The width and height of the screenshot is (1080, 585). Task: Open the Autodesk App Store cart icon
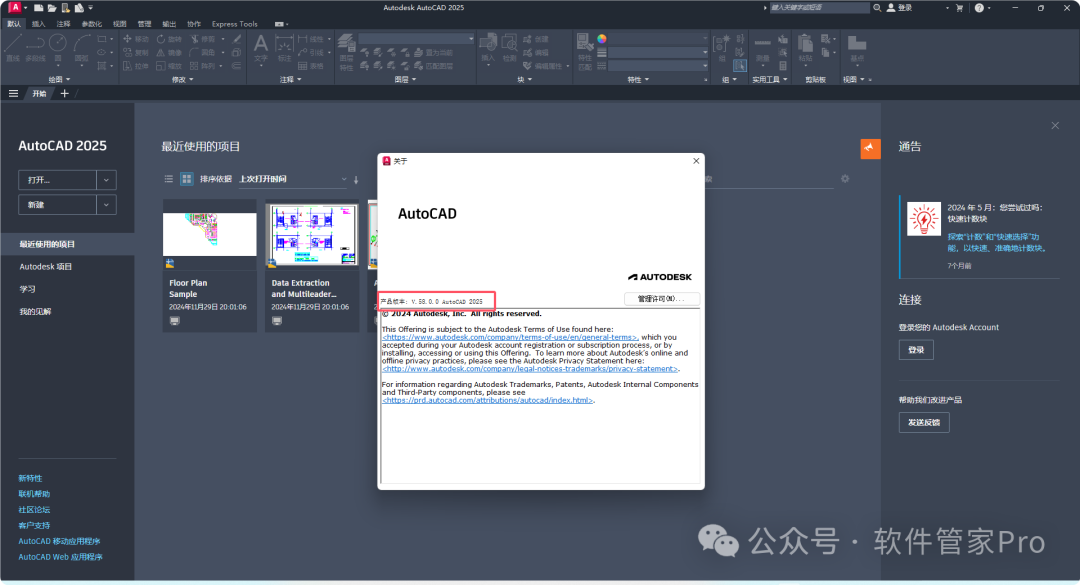coord(959,8)
